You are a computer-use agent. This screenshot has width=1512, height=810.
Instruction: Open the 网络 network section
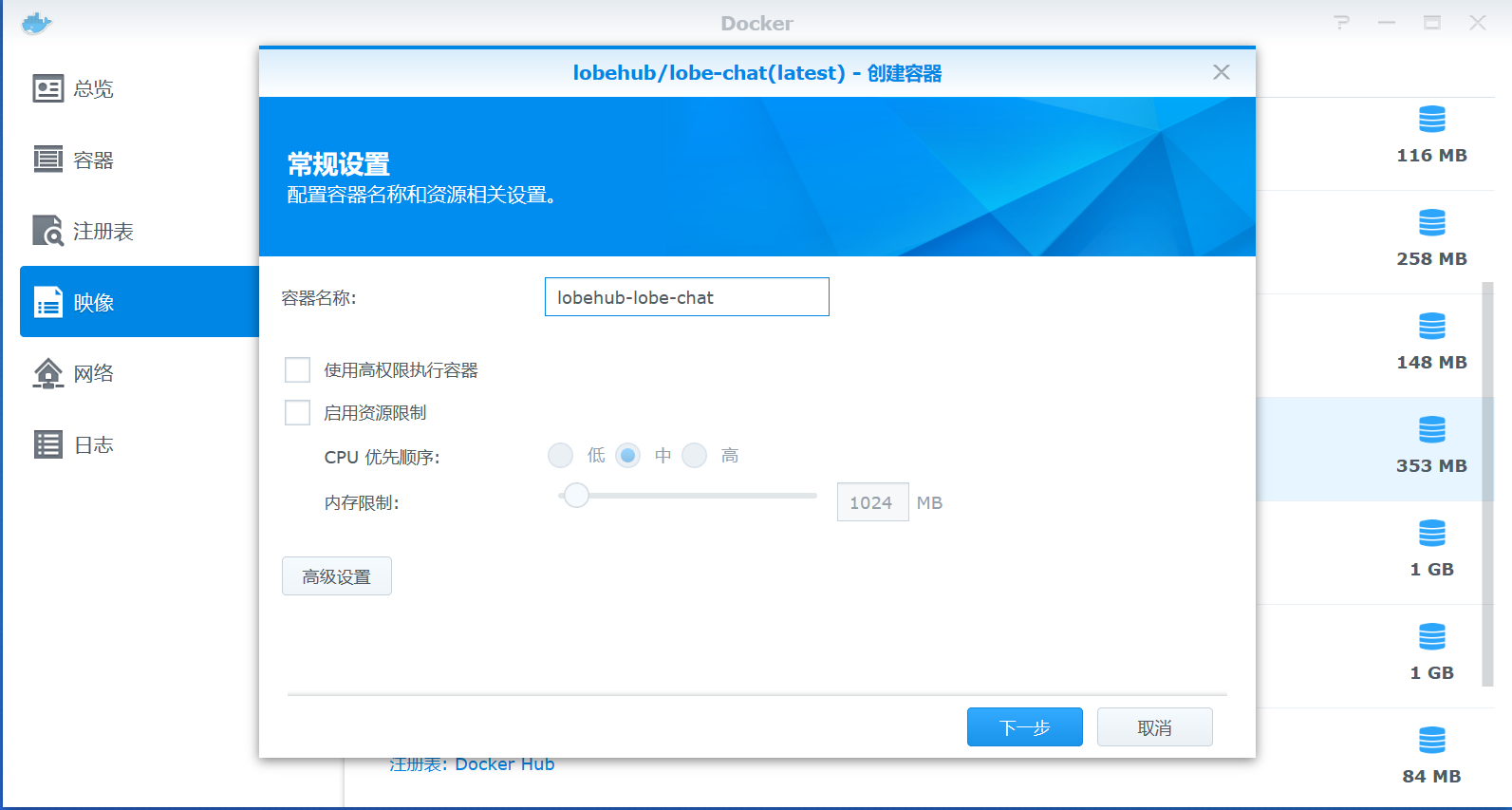tap(47, 373)
